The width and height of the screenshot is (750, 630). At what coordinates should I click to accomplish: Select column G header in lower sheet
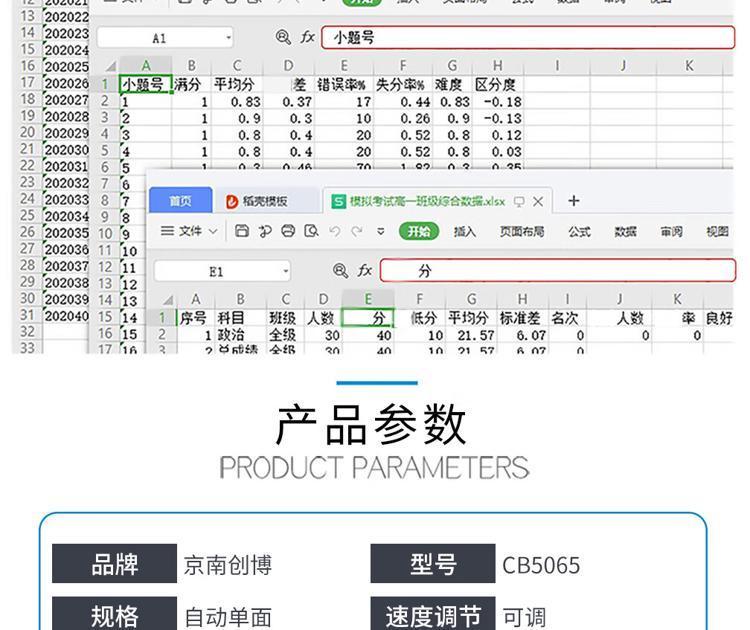[x=470, y=298]
